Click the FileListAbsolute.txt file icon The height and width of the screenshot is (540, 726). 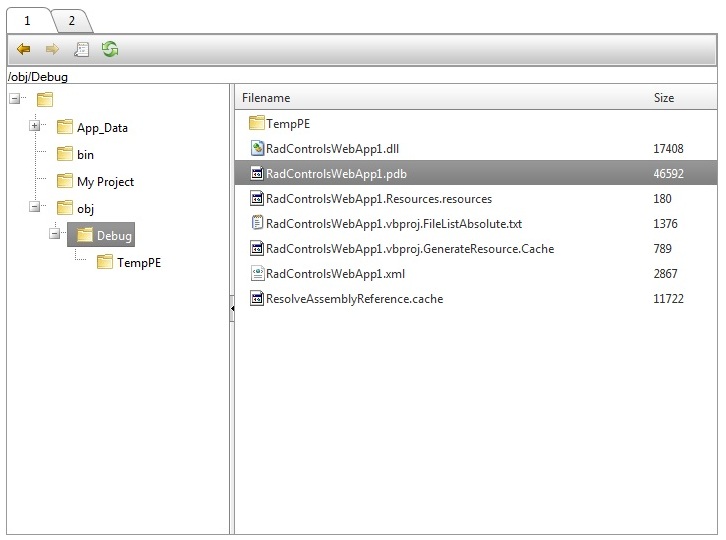tap(256, 223)
